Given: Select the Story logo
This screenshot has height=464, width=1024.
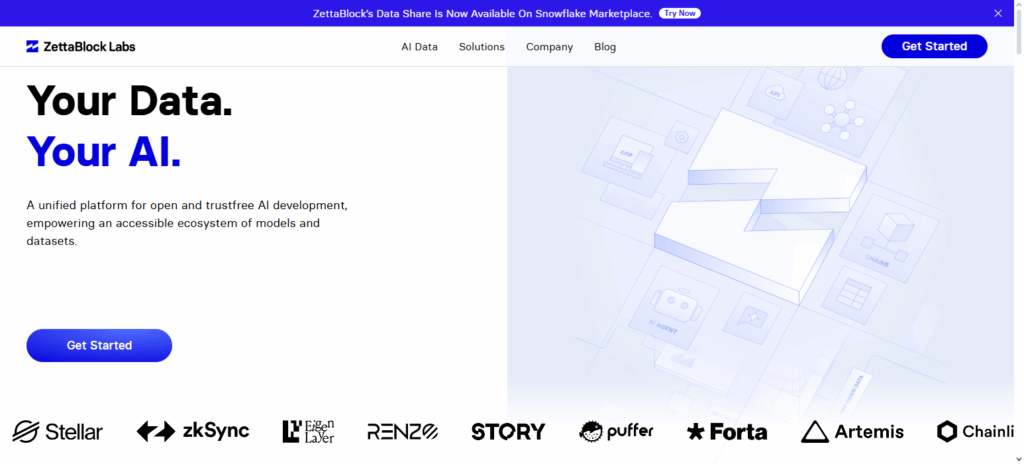Looking at the screenshot, I should [x=508, y=431].
